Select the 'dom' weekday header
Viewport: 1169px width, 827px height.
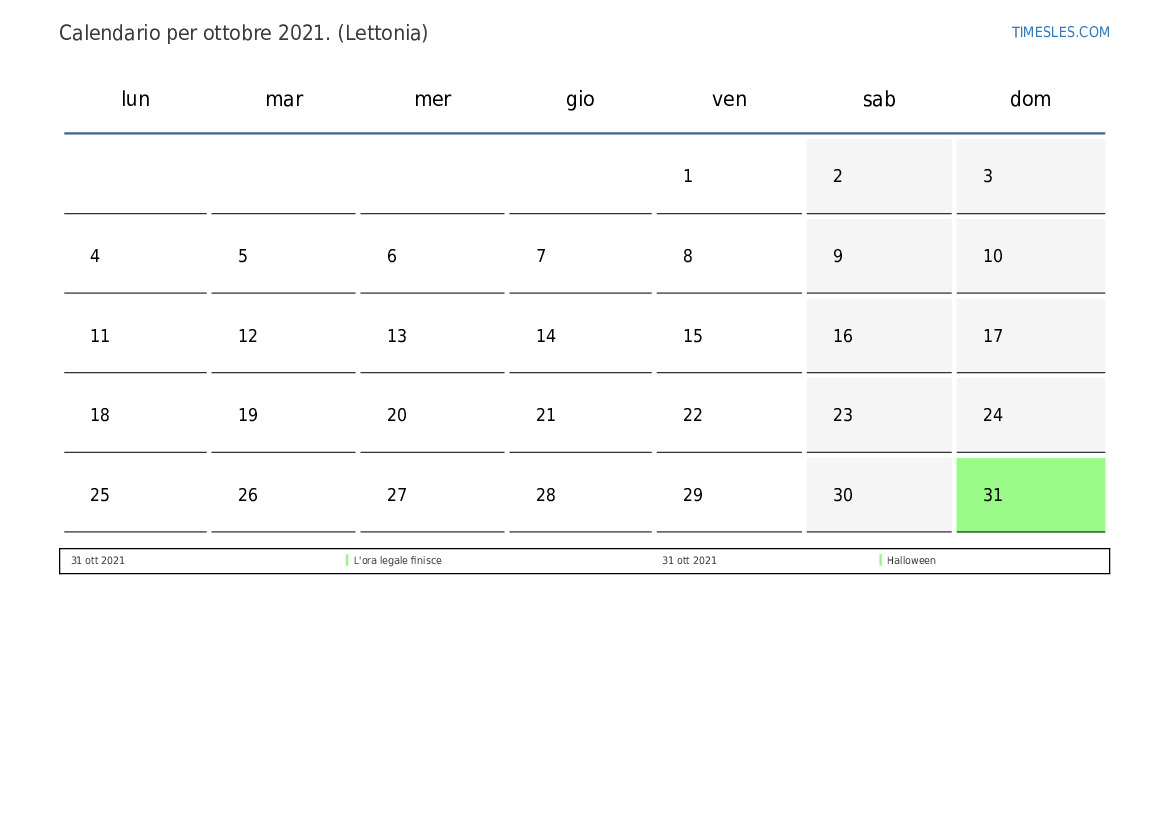tap(1030, 99)
